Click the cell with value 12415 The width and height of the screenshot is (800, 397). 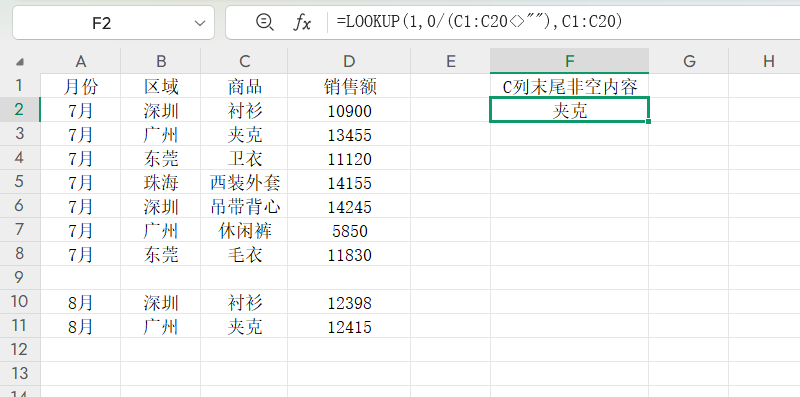[x=349, y=326]
